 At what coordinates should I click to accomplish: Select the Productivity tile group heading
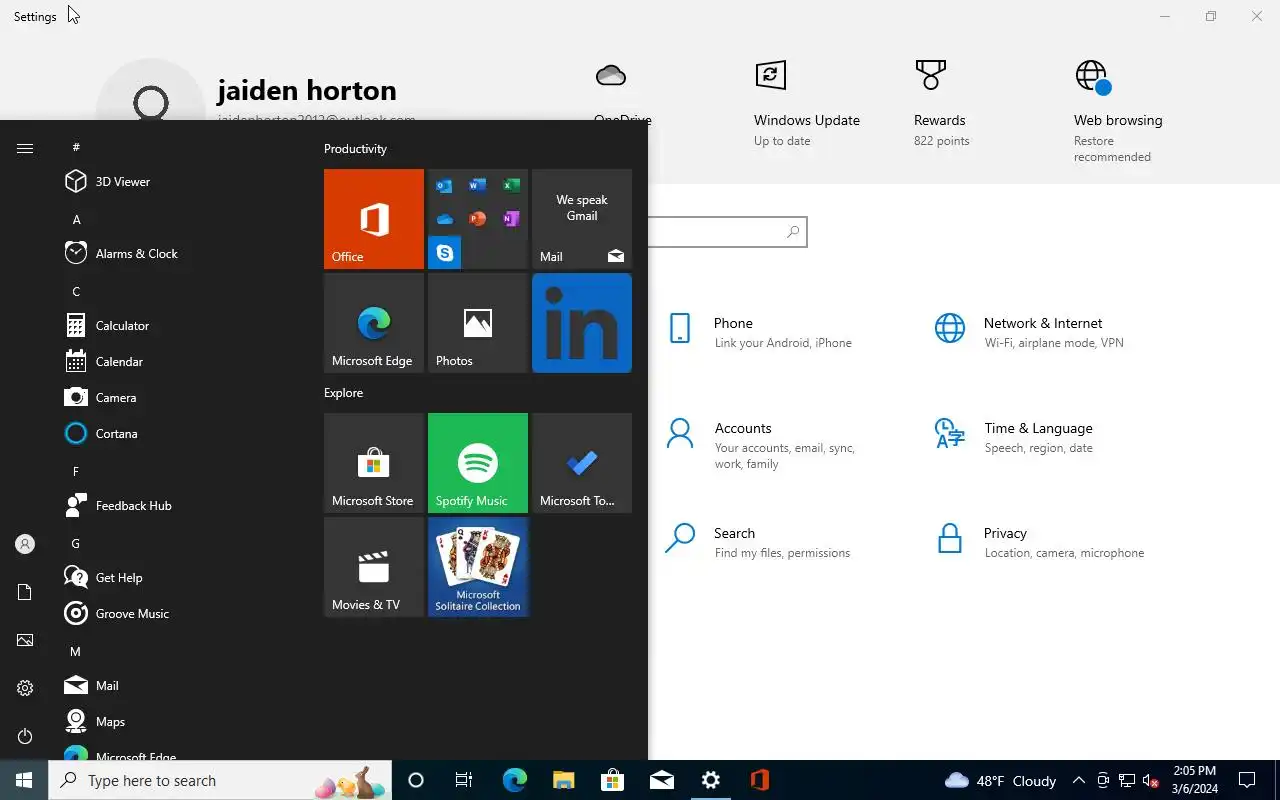click(355, 148)
